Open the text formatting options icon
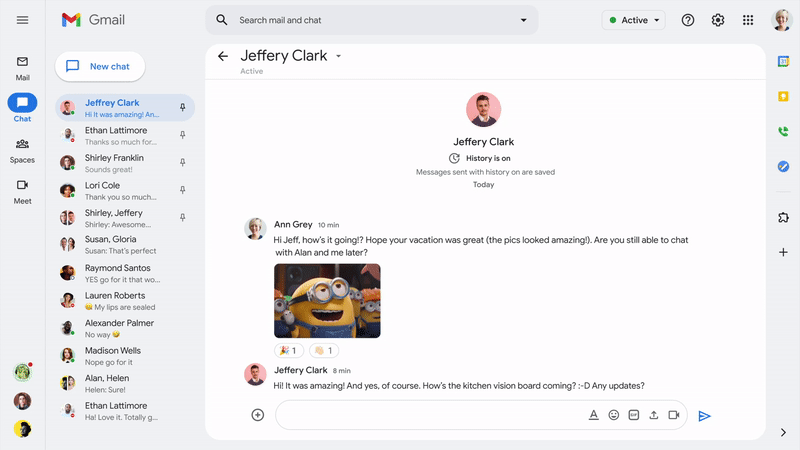This screenshot has height=450, width=800. [x=593, y=415]
